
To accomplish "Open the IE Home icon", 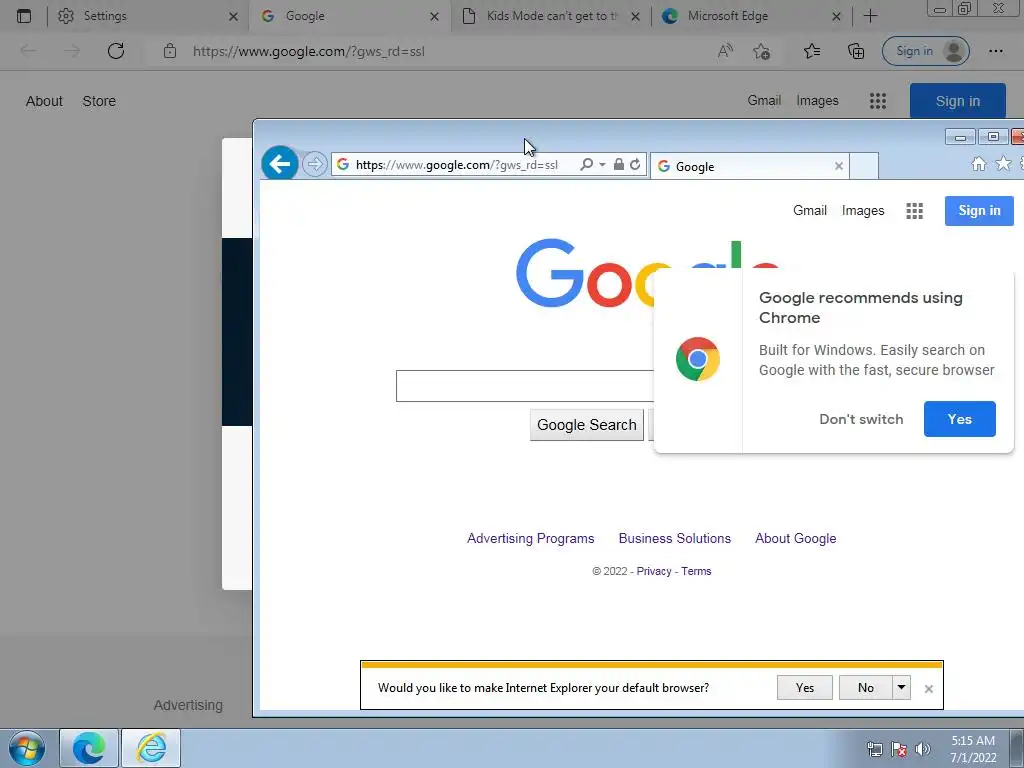I will coord(978,164).
